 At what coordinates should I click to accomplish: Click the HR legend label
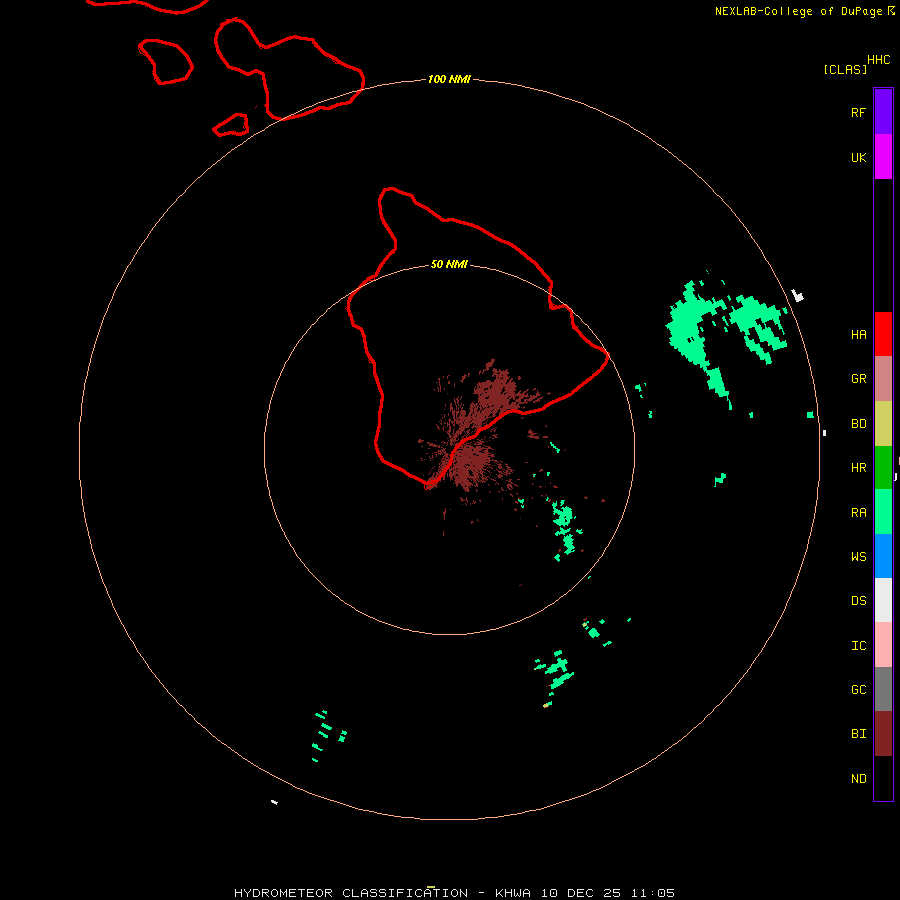(858, 468)
